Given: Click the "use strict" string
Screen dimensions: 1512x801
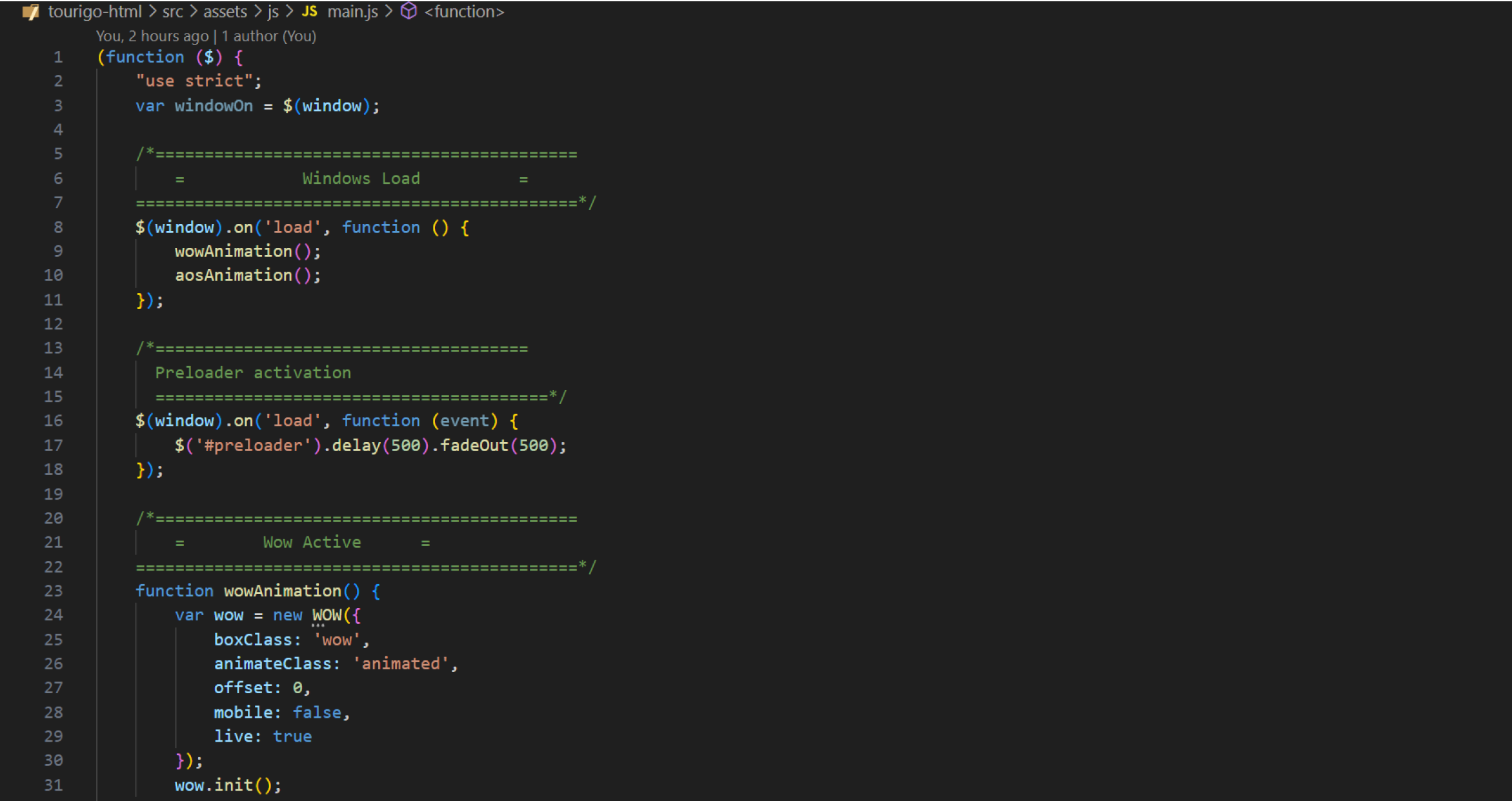Looking at the screenshot, I should coord(194,81).
